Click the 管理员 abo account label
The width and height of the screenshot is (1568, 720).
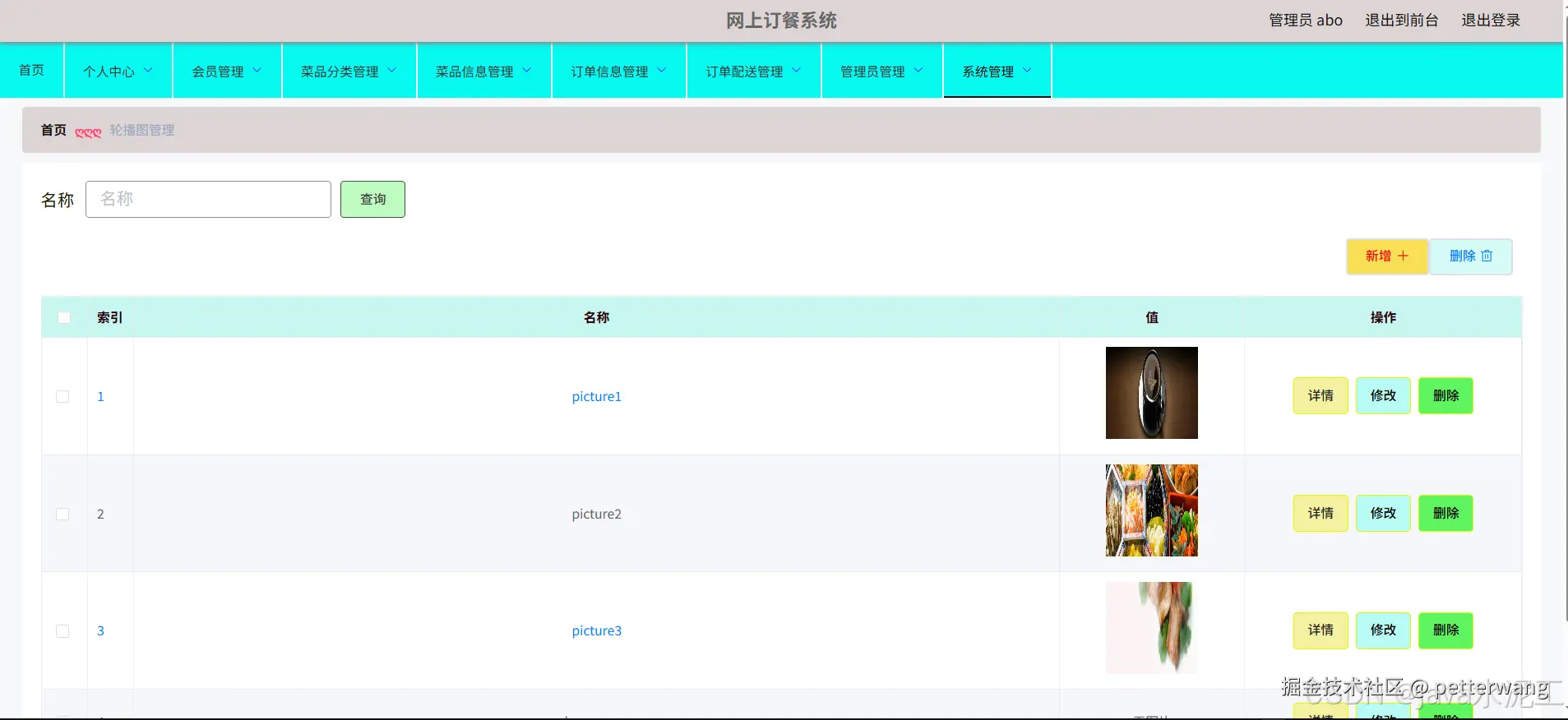[1306, 21]
